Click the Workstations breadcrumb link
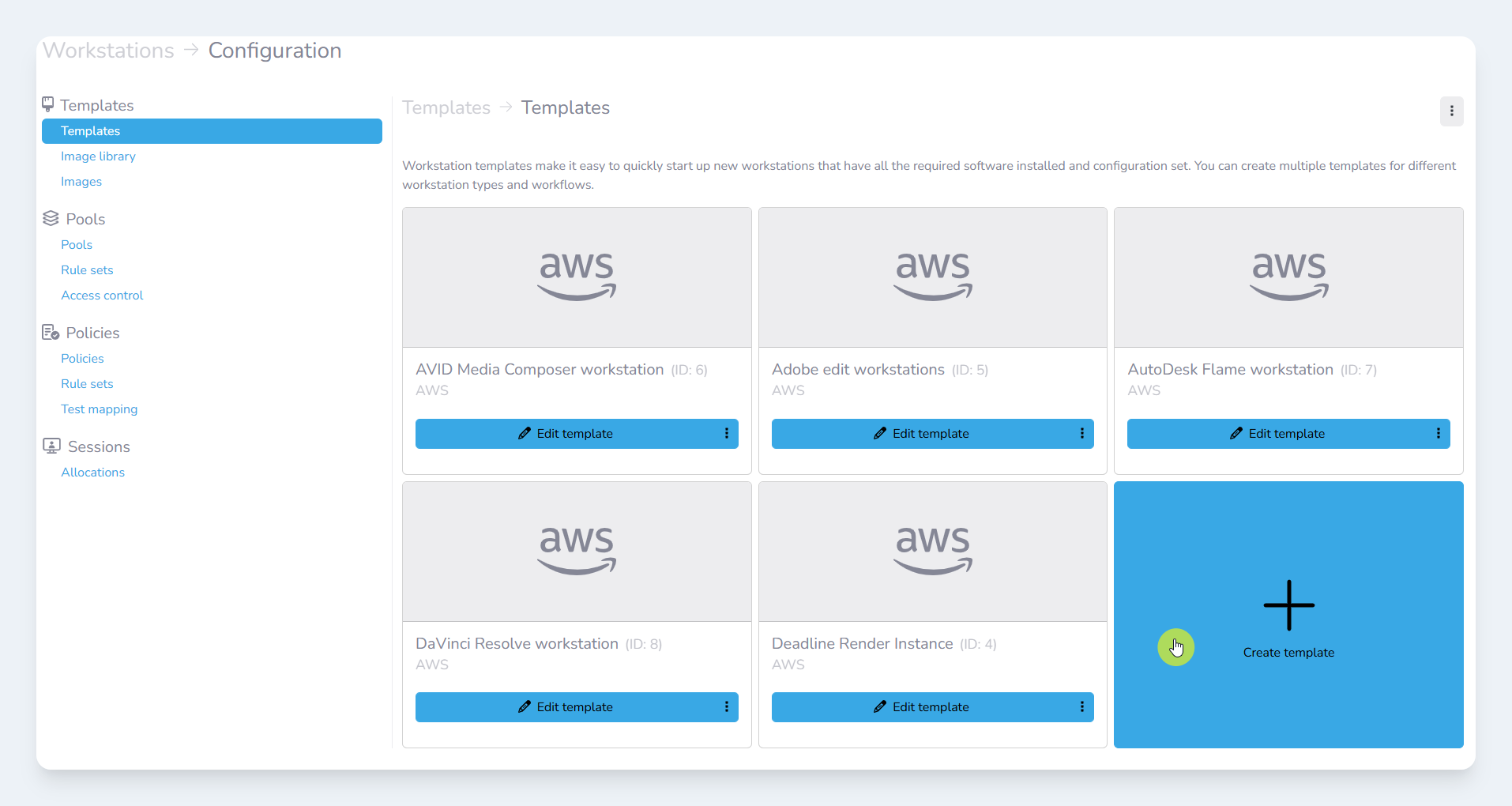The image size is (1512, 806). click(108, 51)
